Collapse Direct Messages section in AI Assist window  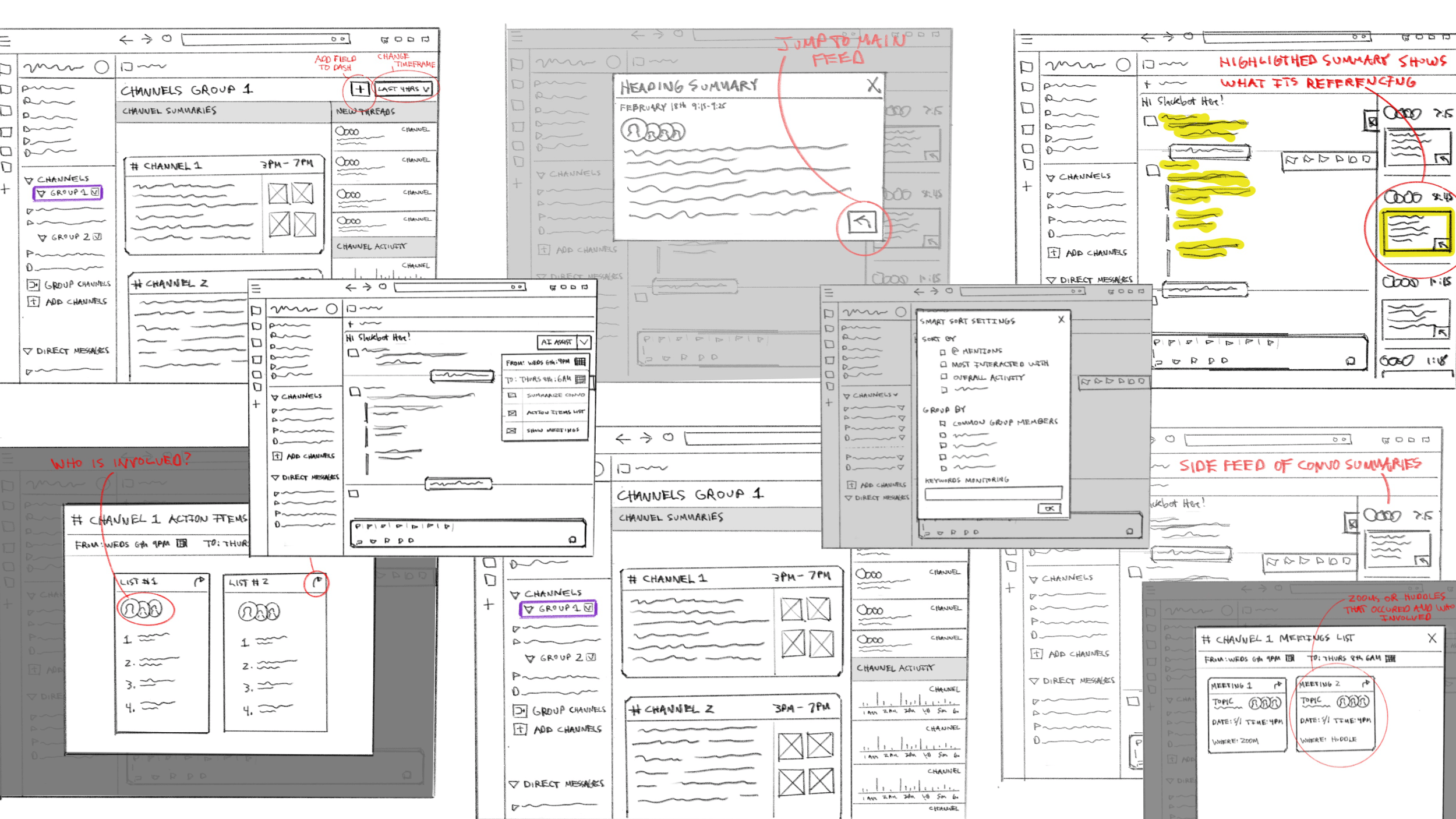[x=275, y=478]
